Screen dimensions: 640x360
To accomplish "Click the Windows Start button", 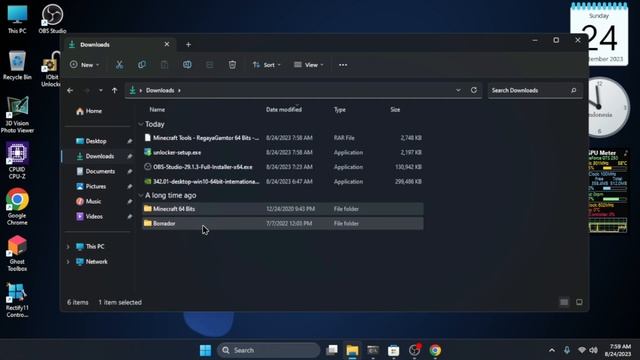I will [x=205, y=350].
